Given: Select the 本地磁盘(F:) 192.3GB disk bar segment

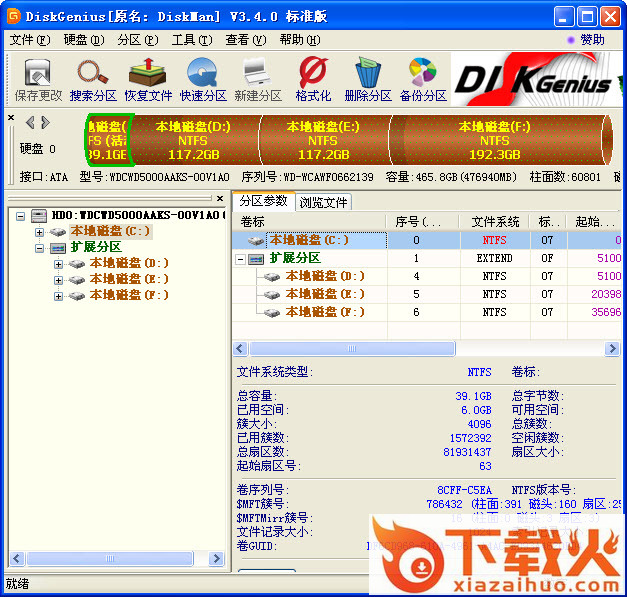Looking at the screenshot, I should 494,141.
